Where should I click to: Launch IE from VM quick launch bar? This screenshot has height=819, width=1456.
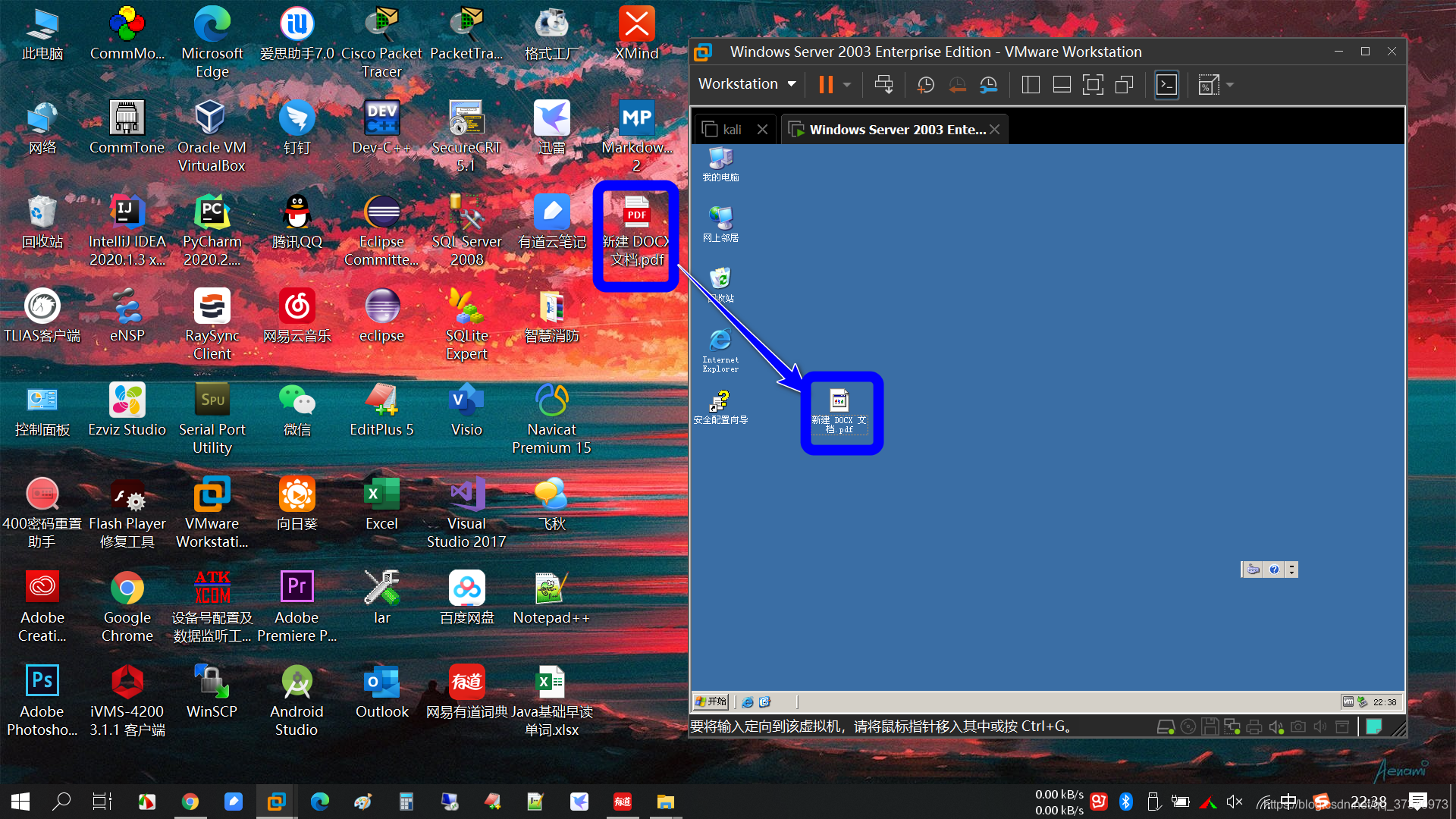coord(748,702)
